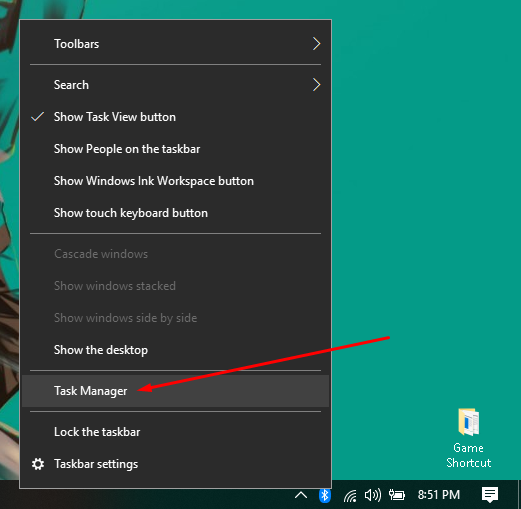Select the Game Shortcut desktop folder

pos(468,438)
